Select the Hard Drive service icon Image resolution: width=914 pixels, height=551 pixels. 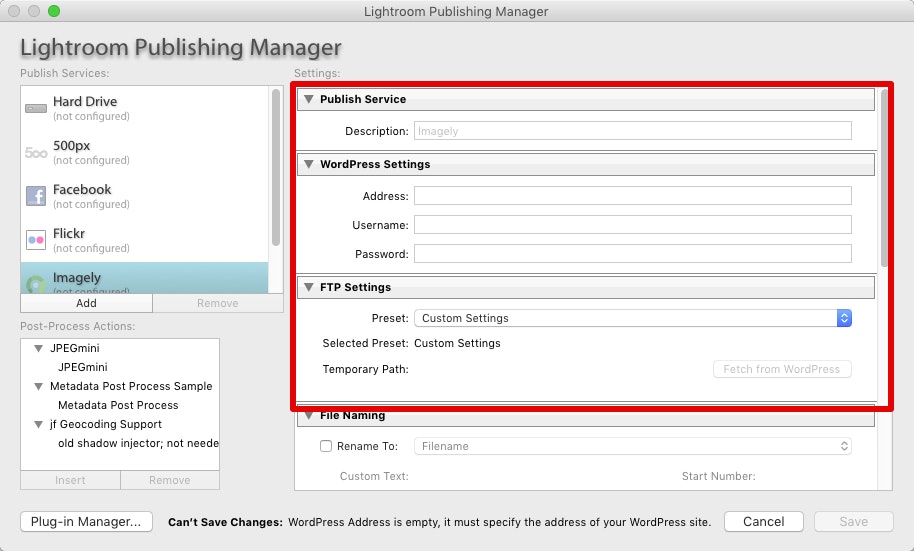(x=36, y=108)
